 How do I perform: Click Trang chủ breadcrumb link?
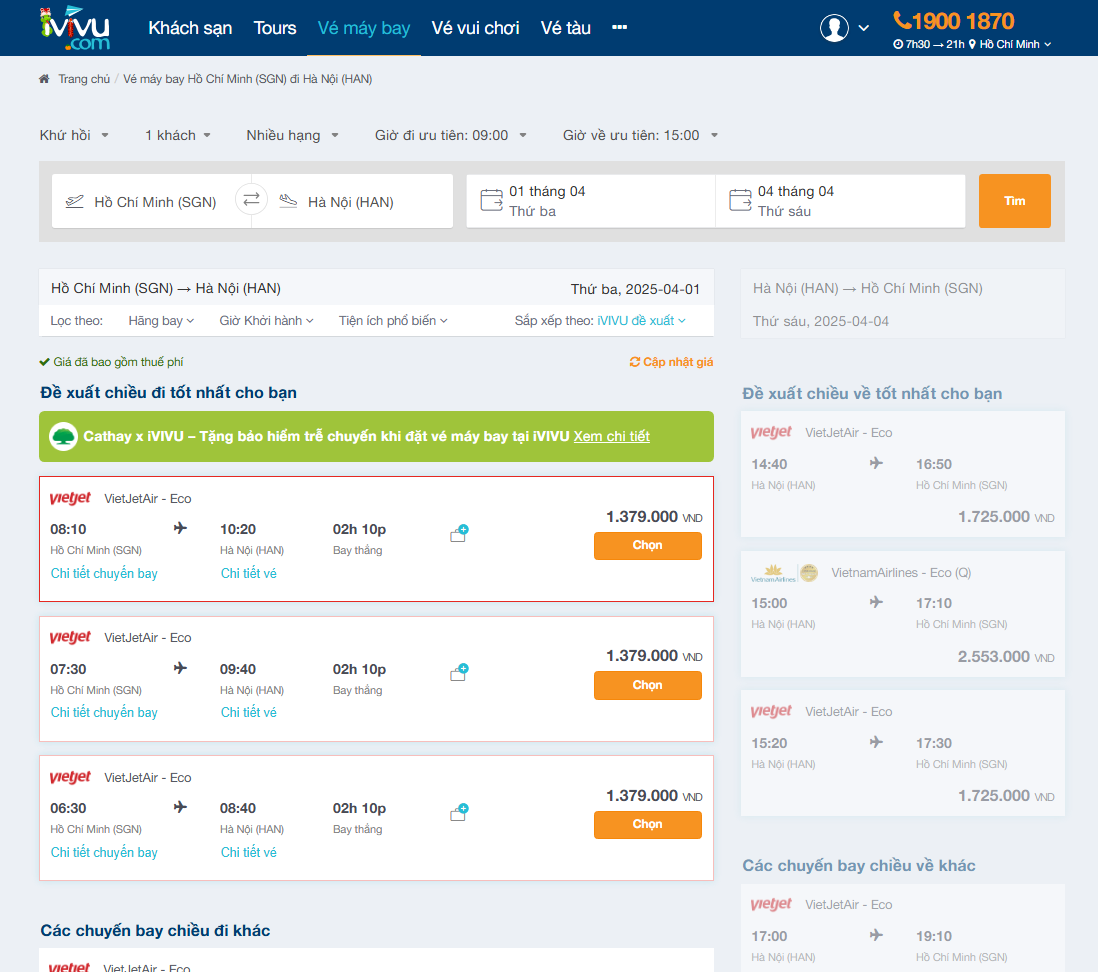tap(84, 79)
